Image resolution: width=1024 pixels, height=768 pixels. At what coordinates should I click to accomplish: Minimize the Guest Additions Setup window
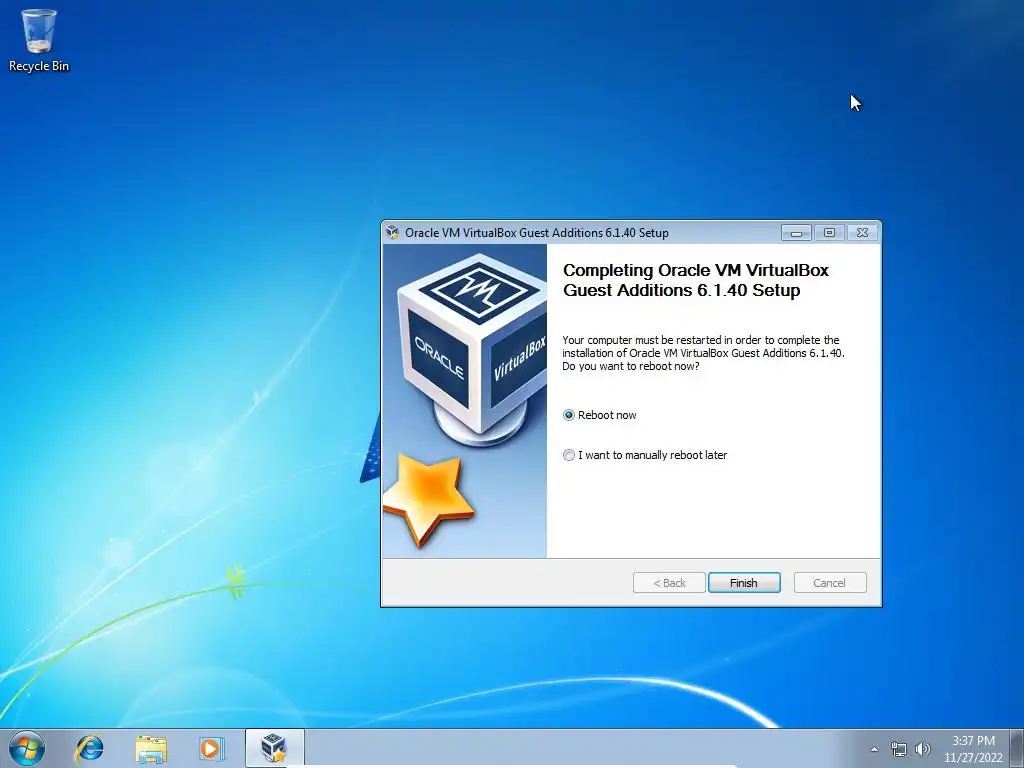(796, 232)
